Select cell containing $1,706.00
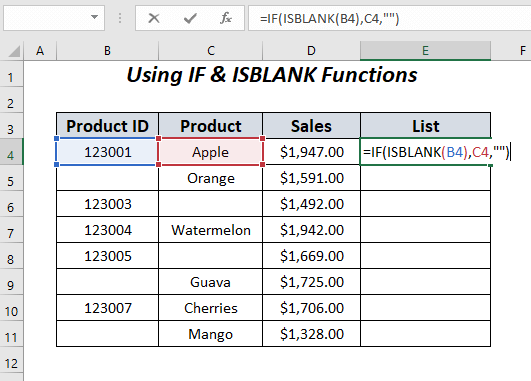The width and height of the screenshot is (531, 381). pos(311,308)
